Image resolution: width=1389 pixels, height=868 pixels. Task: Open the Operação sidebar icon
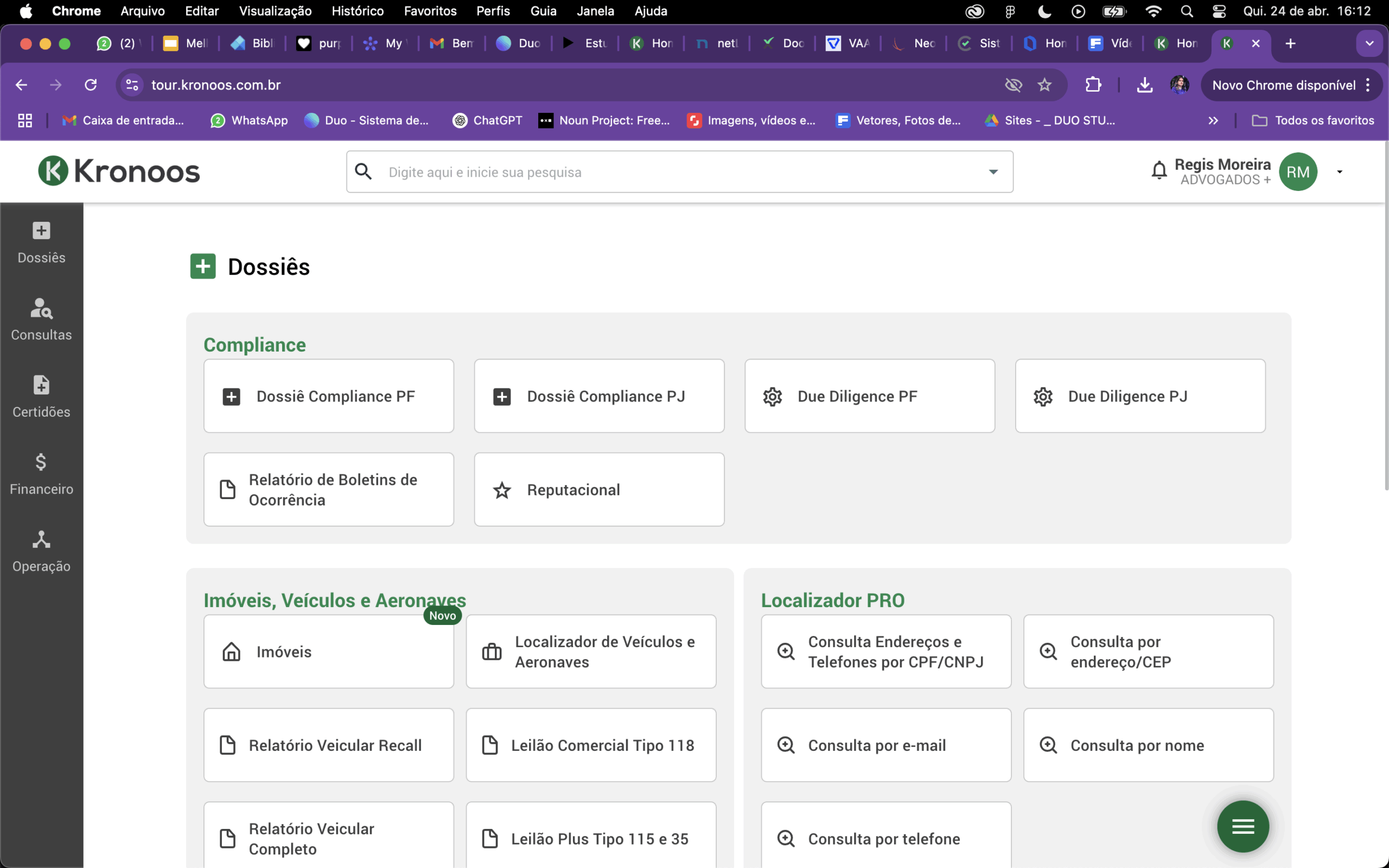[41, 540]
